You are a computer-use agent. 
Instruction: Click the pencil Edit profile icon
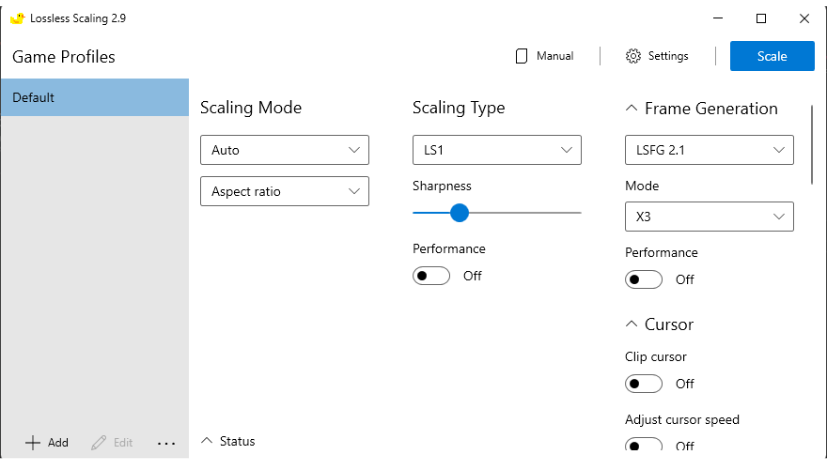tap(99, 443)
